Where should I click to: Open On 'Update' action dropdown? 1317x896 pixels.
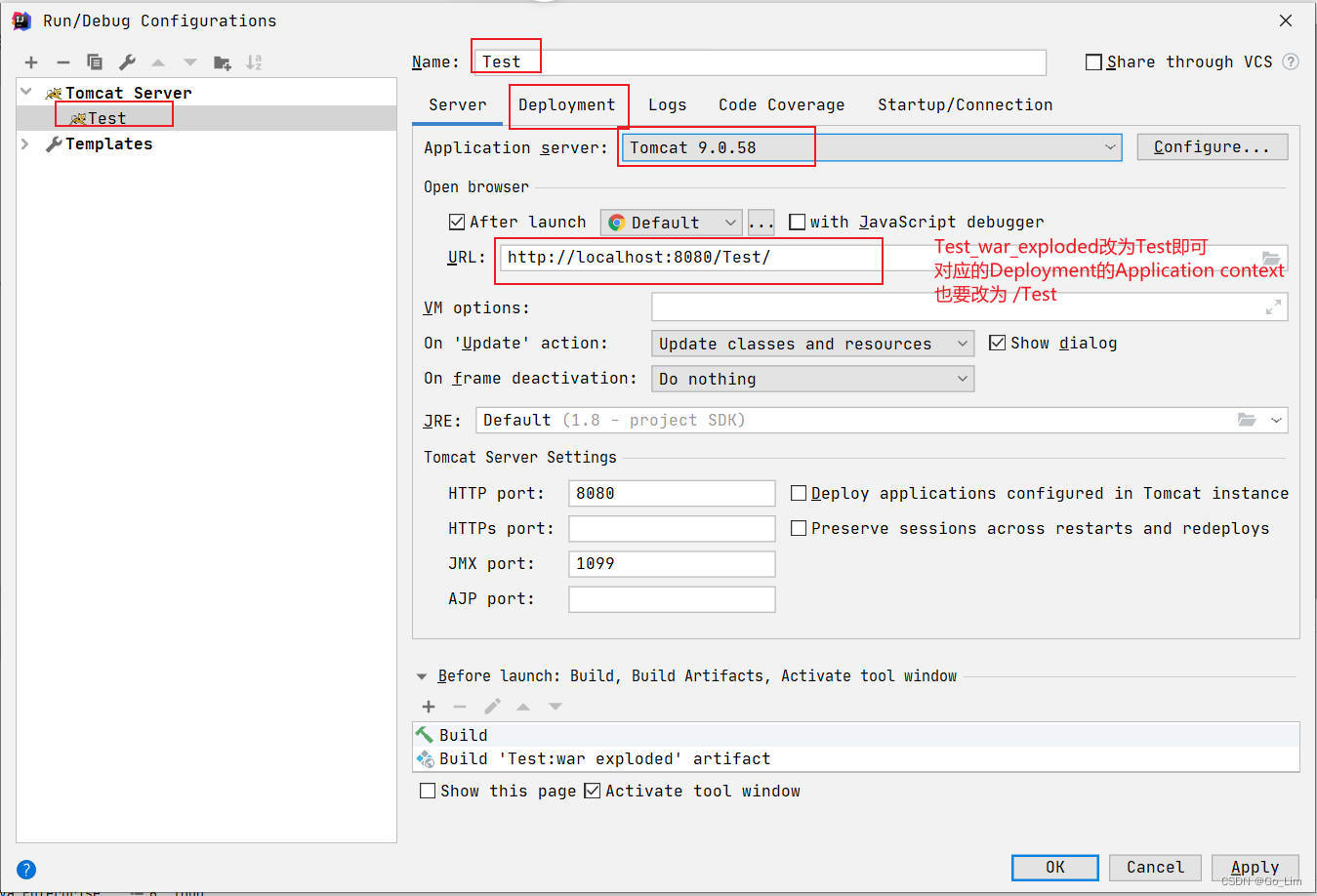(x=812, y=344)
